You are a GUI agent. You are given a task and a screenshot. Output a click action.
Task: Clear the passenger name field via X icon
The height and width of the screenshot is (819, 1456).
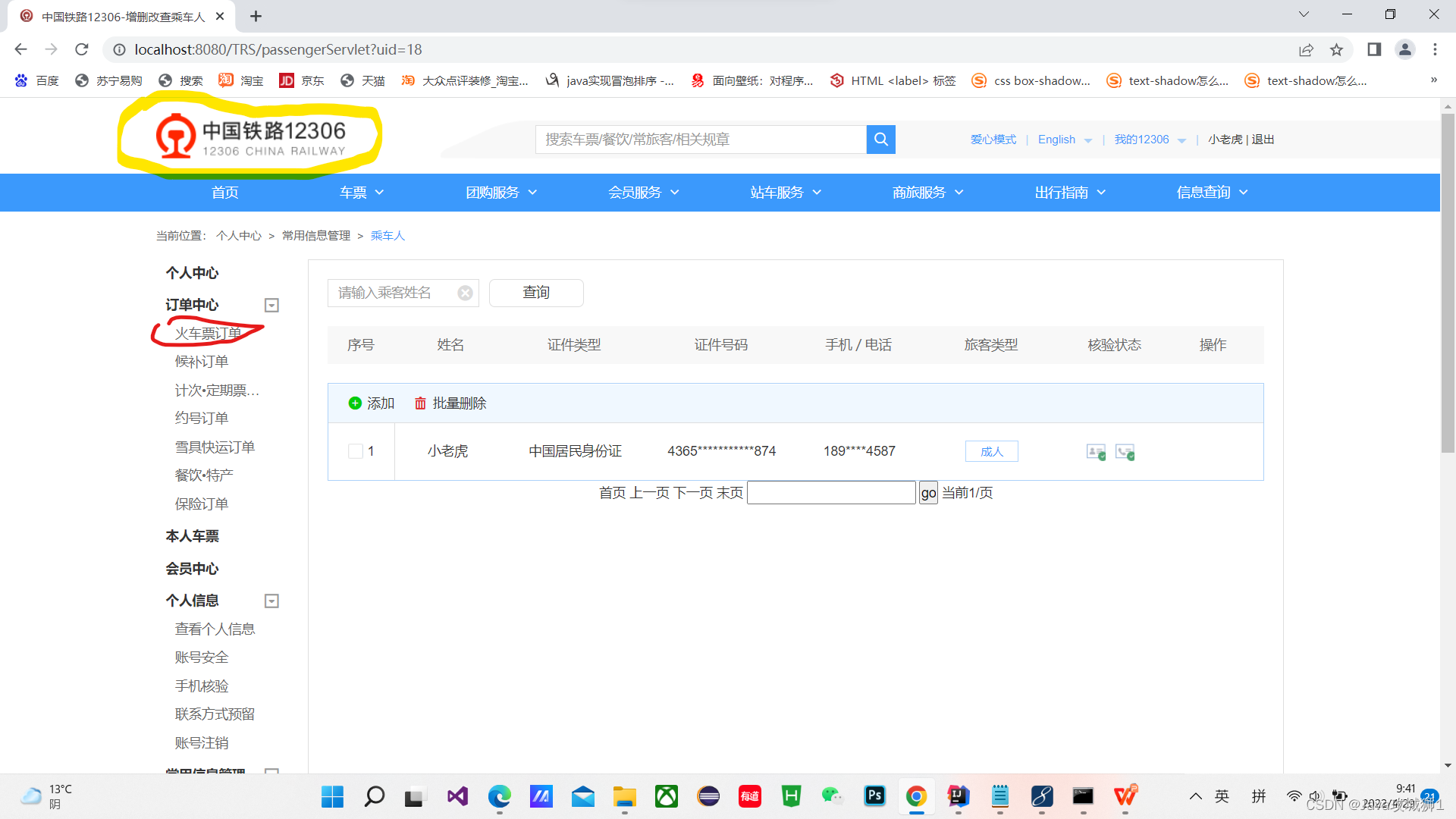465,293
